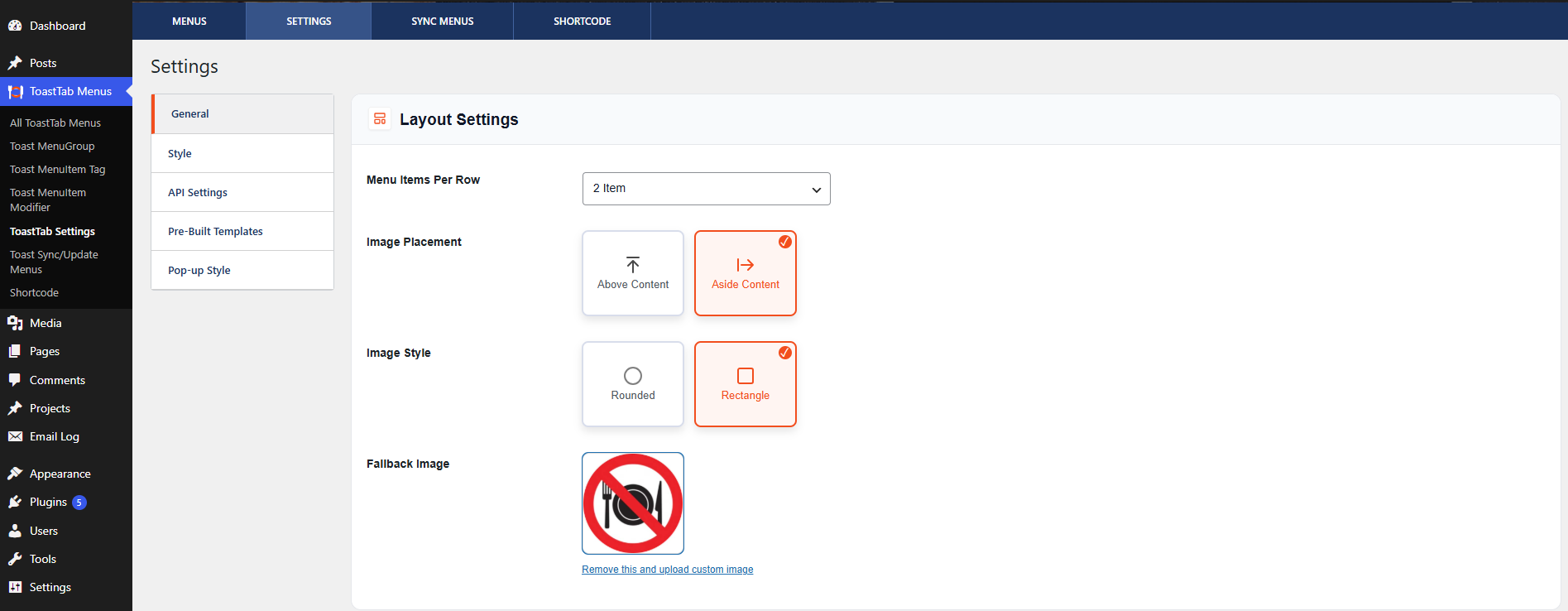Go to All ToastTab Menus
This screenshot has width=1568, height=611.
pos(55,123)
